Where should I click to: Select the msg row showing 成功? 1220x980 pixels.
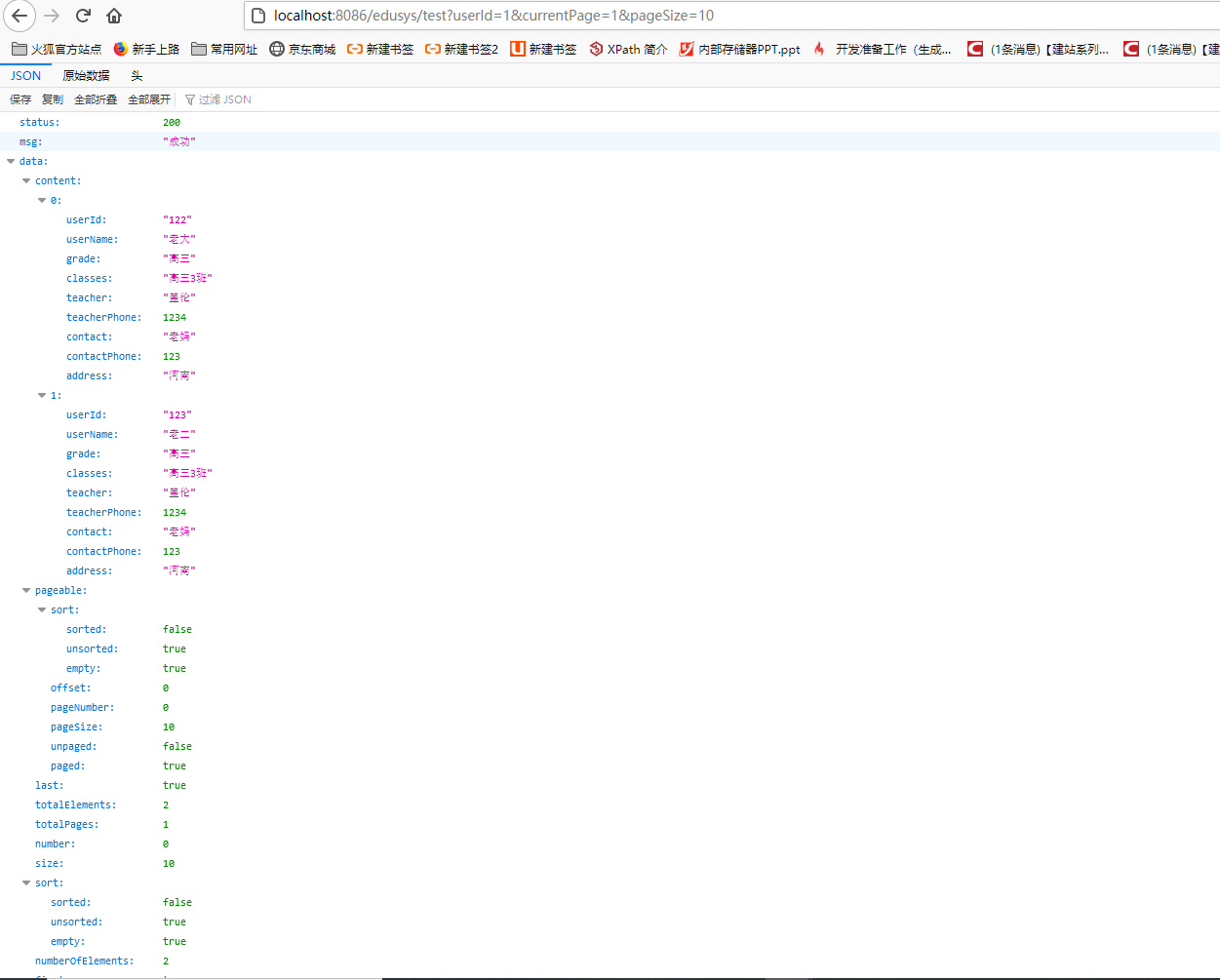click(610, 141)
